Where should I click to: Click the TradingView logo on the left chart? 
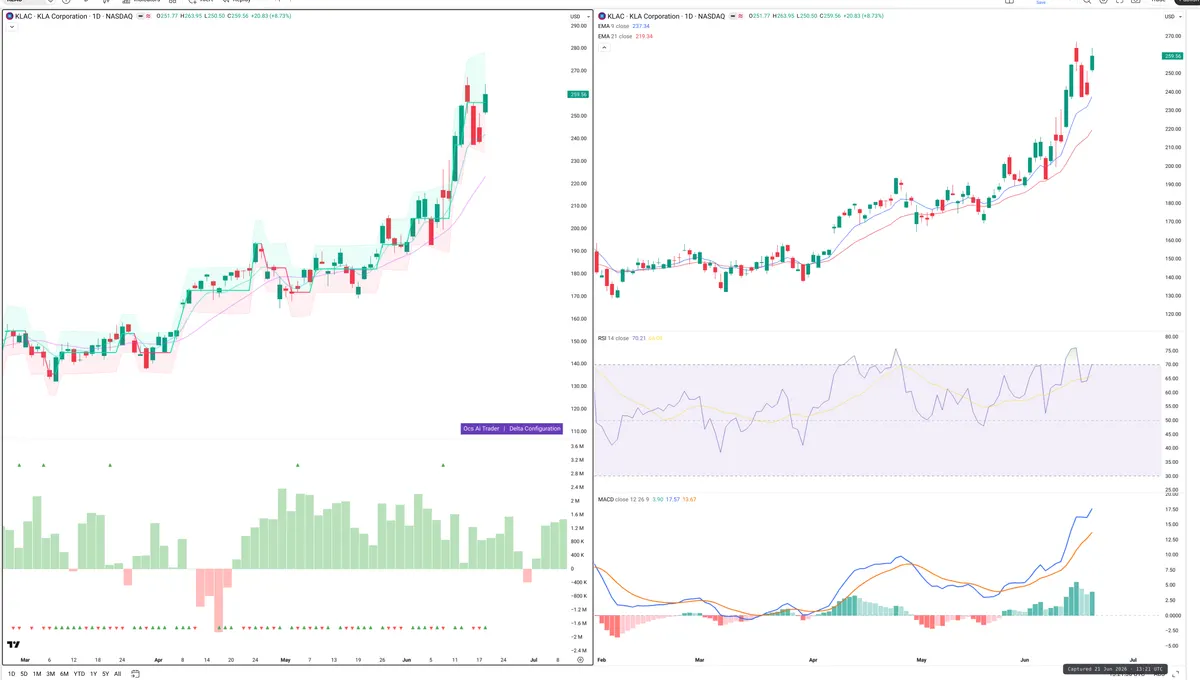[x=14, y=645]
